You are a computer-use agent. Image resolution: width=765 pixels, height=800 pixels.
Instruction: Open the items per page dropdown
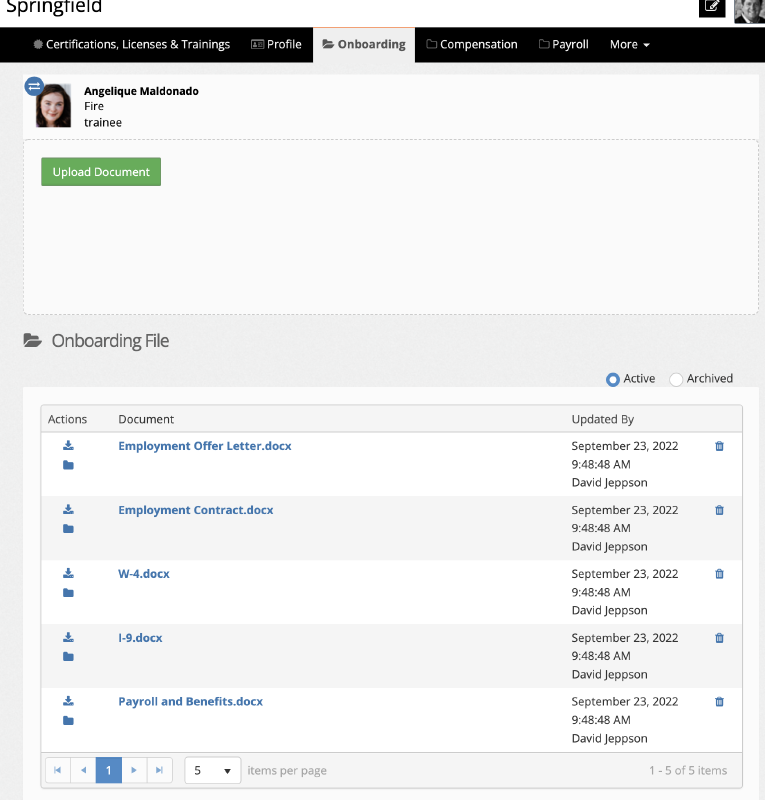(212, 770)
